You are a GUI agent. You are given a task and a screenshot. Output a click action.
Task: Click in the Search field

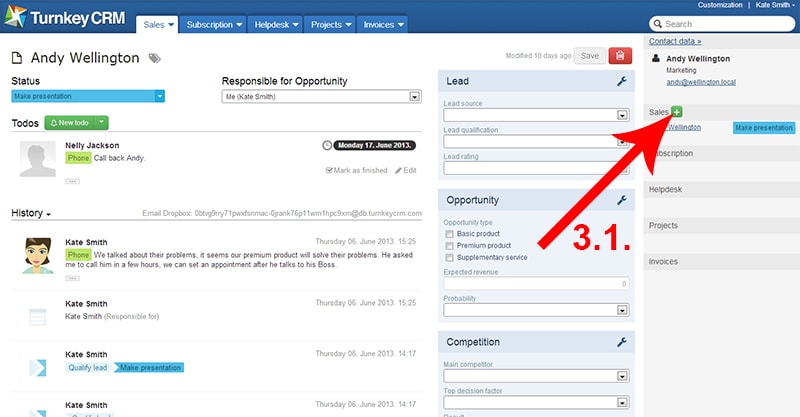click(722, 24)
